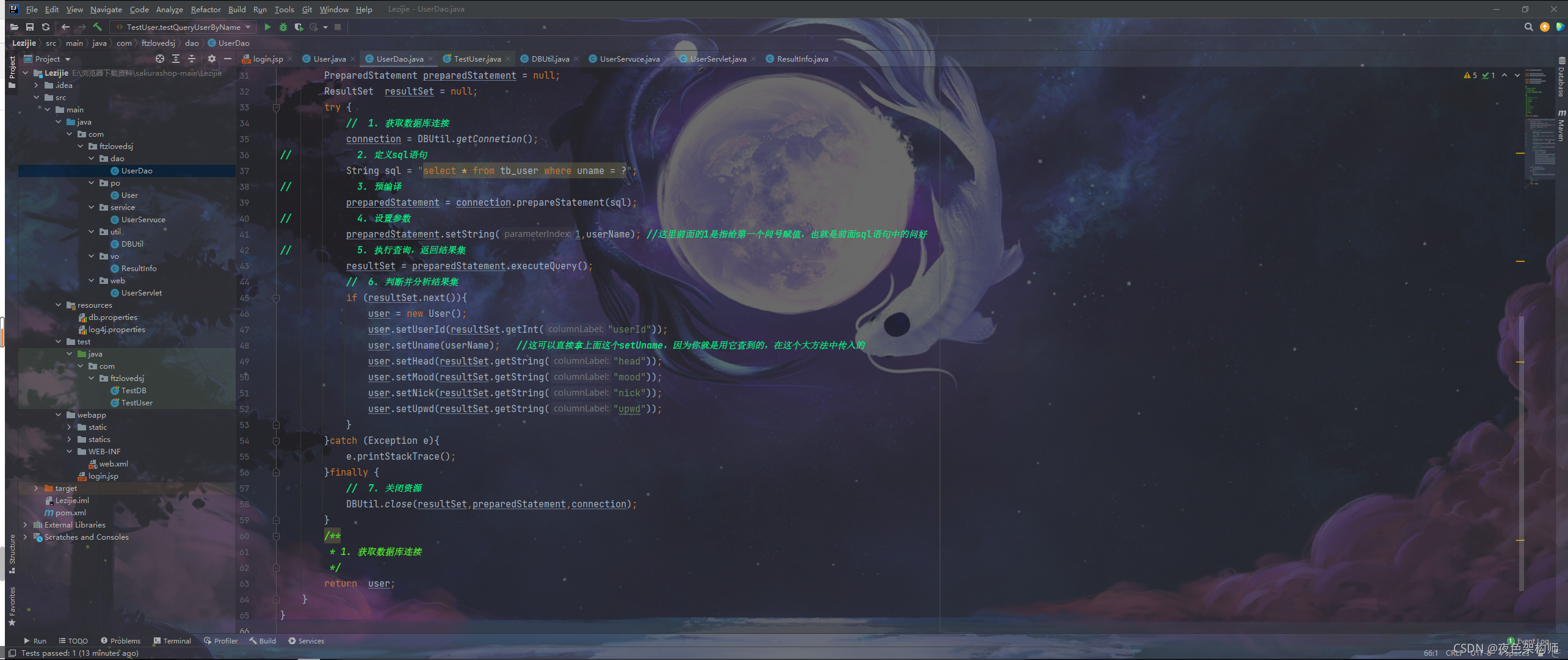Expand the target folder
The height and width of the screenshot is (660, 1568).
[x=36, y=488]
